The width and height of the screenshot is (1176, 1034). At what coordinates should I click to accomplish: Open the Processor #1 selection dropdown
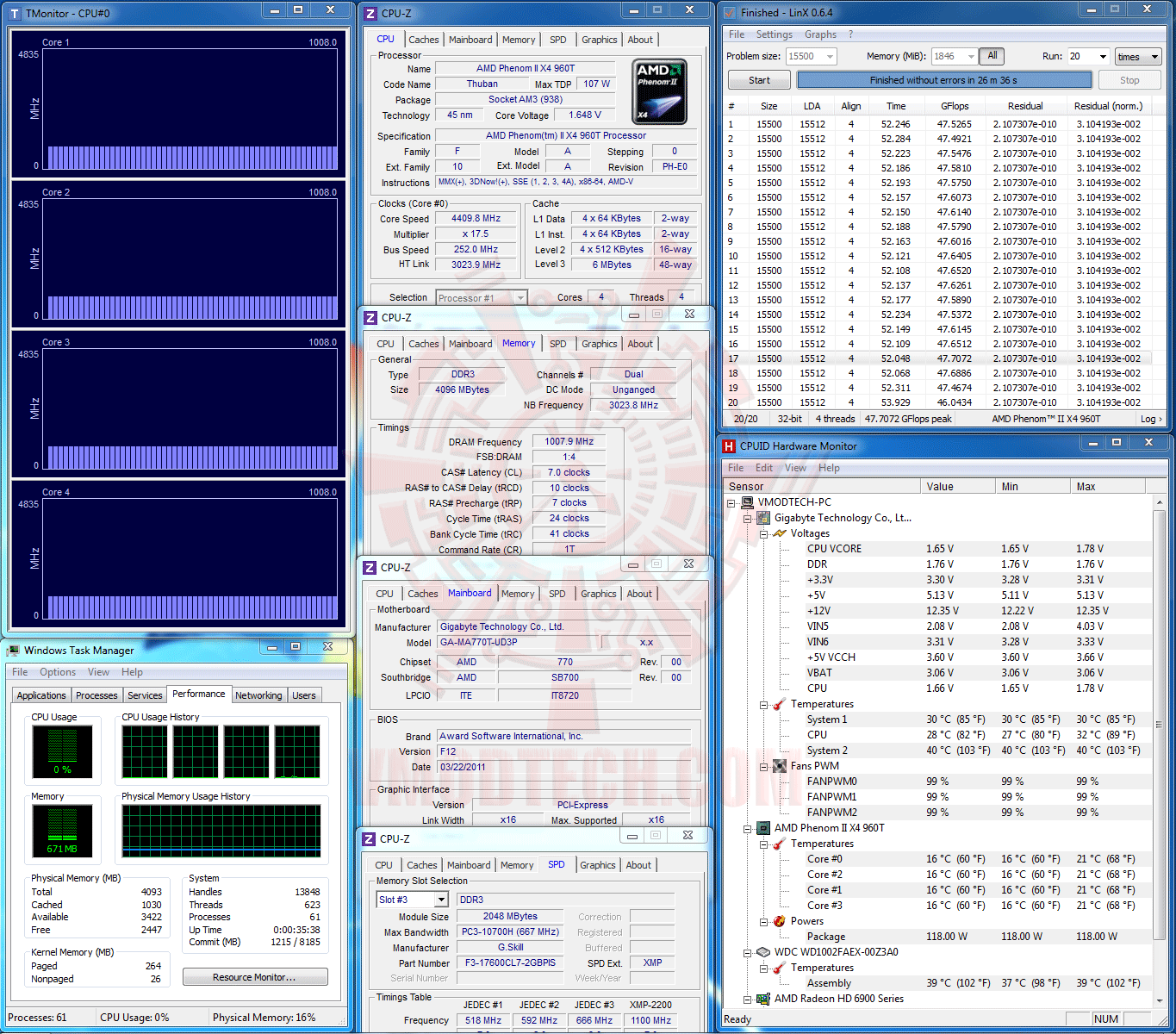520,298
